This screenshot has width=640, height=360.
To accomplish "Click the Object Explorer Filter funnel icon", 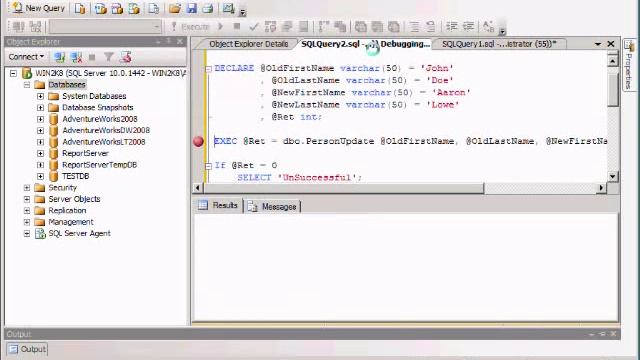I will 109,57.
